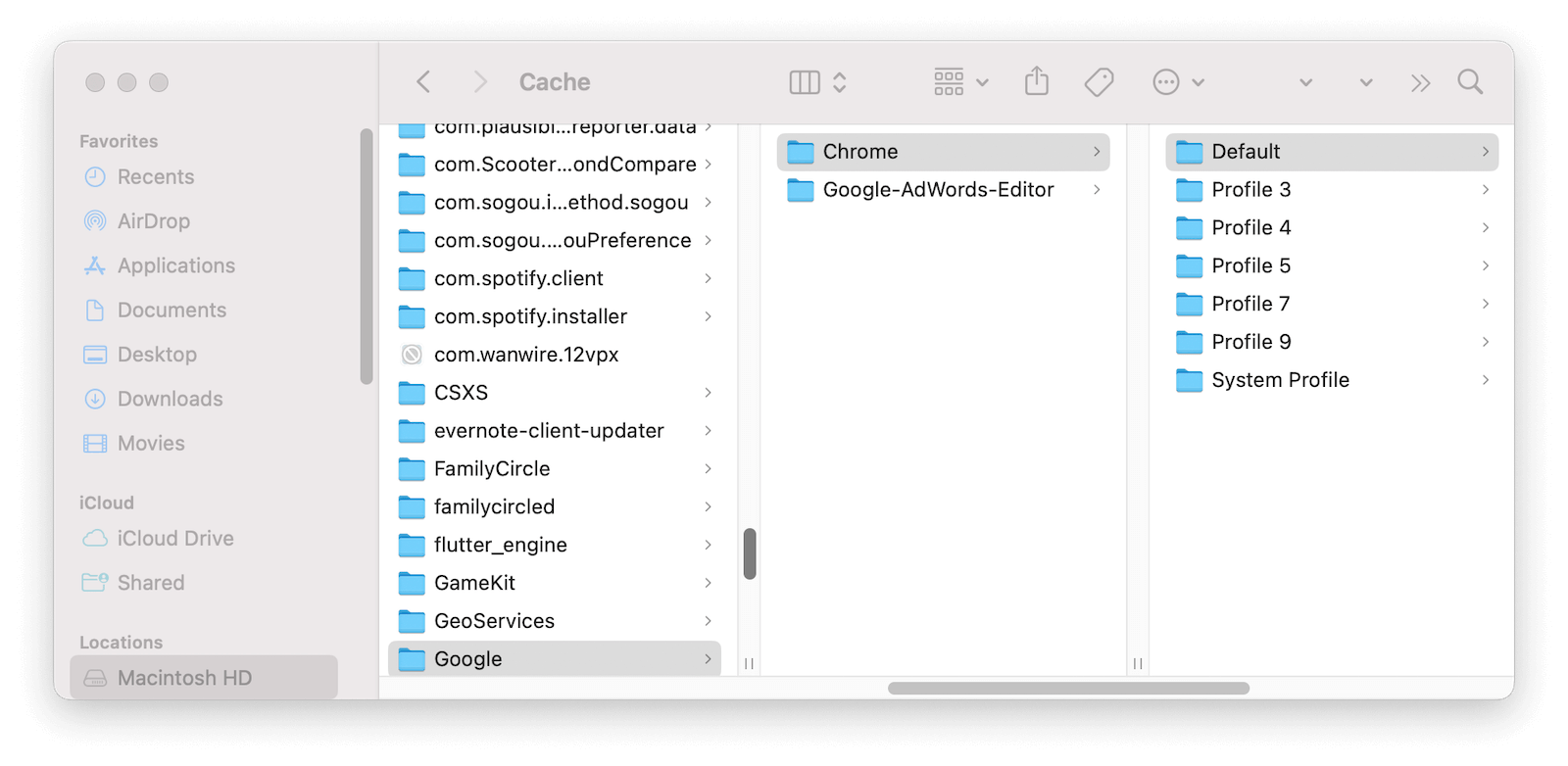Select the GameKit folder
The height and width of the screenshot is (766, 1568).
555,584
